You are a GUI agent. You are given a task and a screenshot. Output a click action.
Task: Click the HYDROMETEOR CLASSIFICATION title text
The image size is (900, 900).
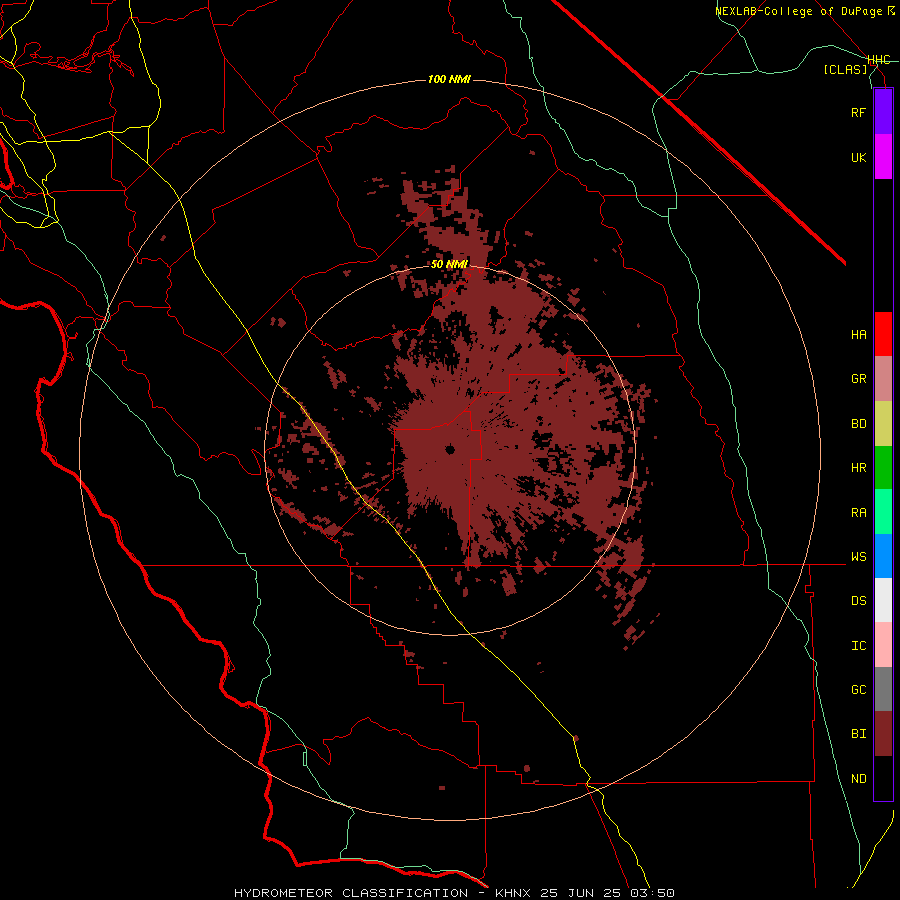pyautogui.click(x=351, y=893)
